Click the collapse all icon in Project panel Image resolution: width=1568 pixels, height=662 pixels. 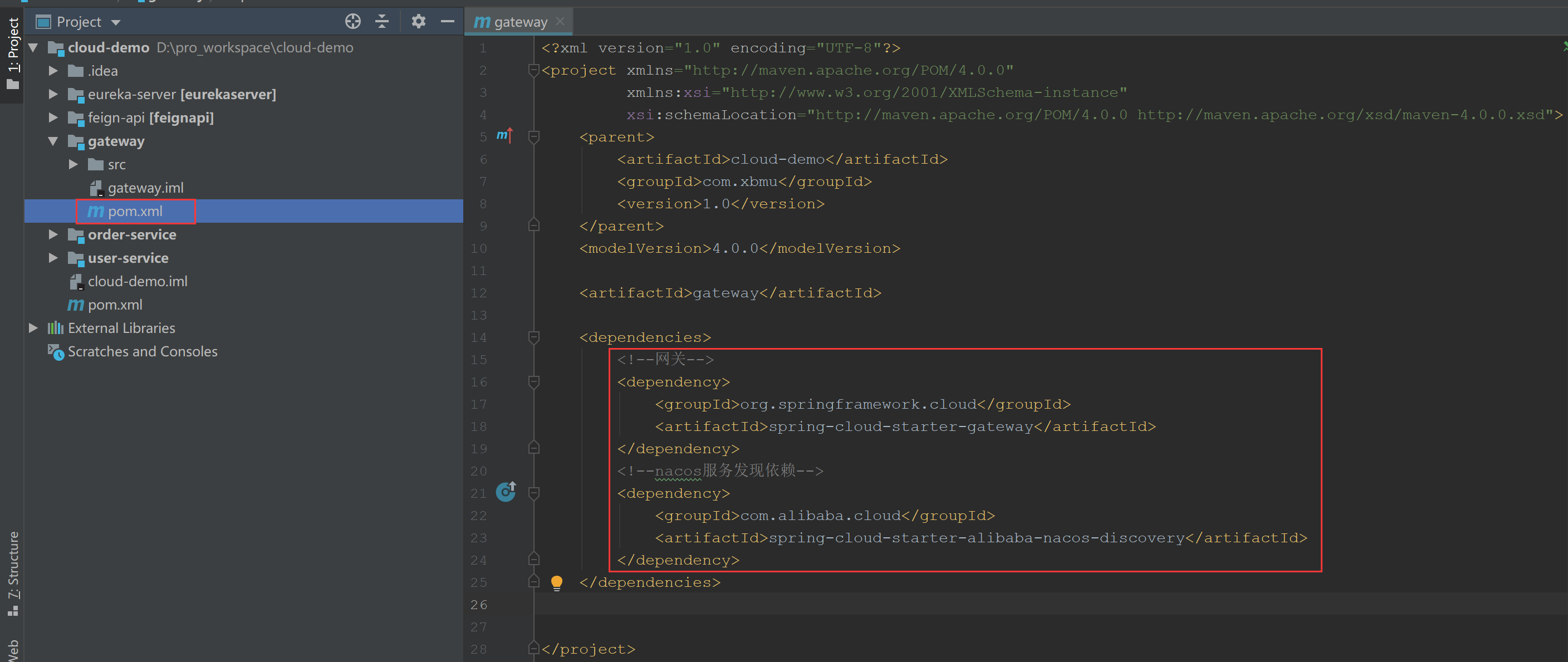[381, 22]
